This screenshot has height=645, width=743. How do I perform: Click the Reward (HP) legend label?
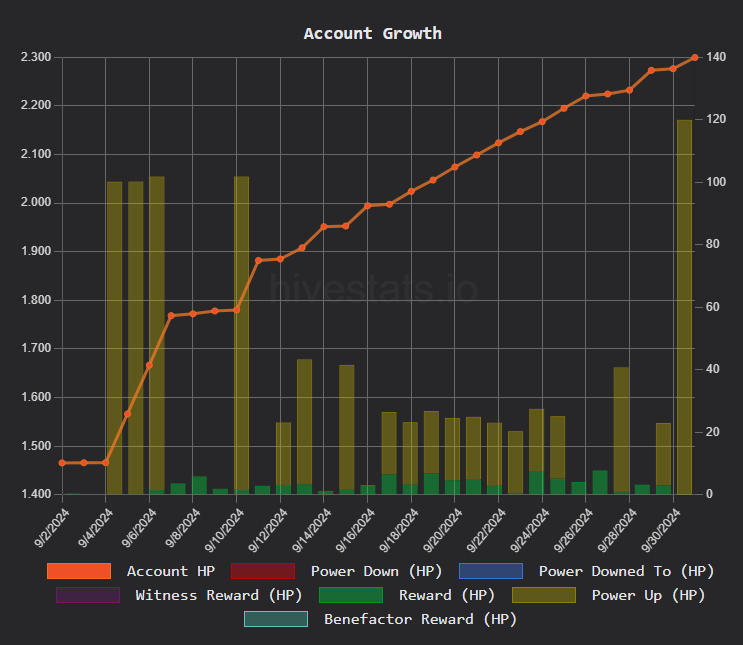click(x=447, y=595)
